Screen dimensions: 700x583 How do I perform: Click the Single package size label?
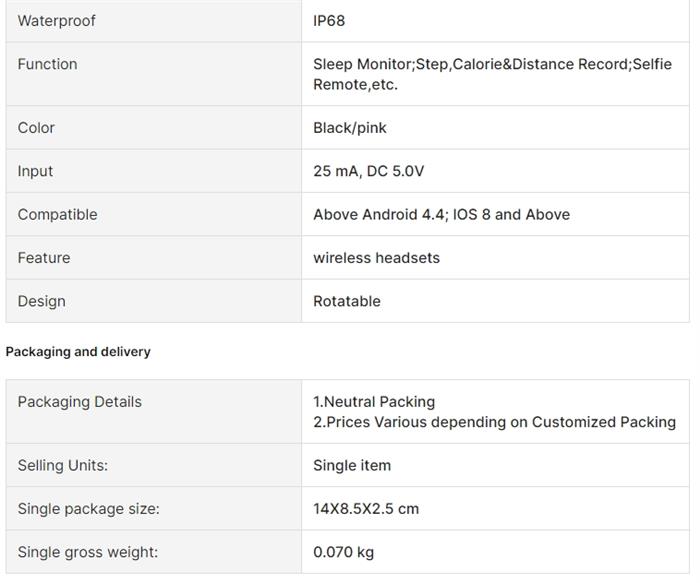pyautogui.click(x=88, y=509)
